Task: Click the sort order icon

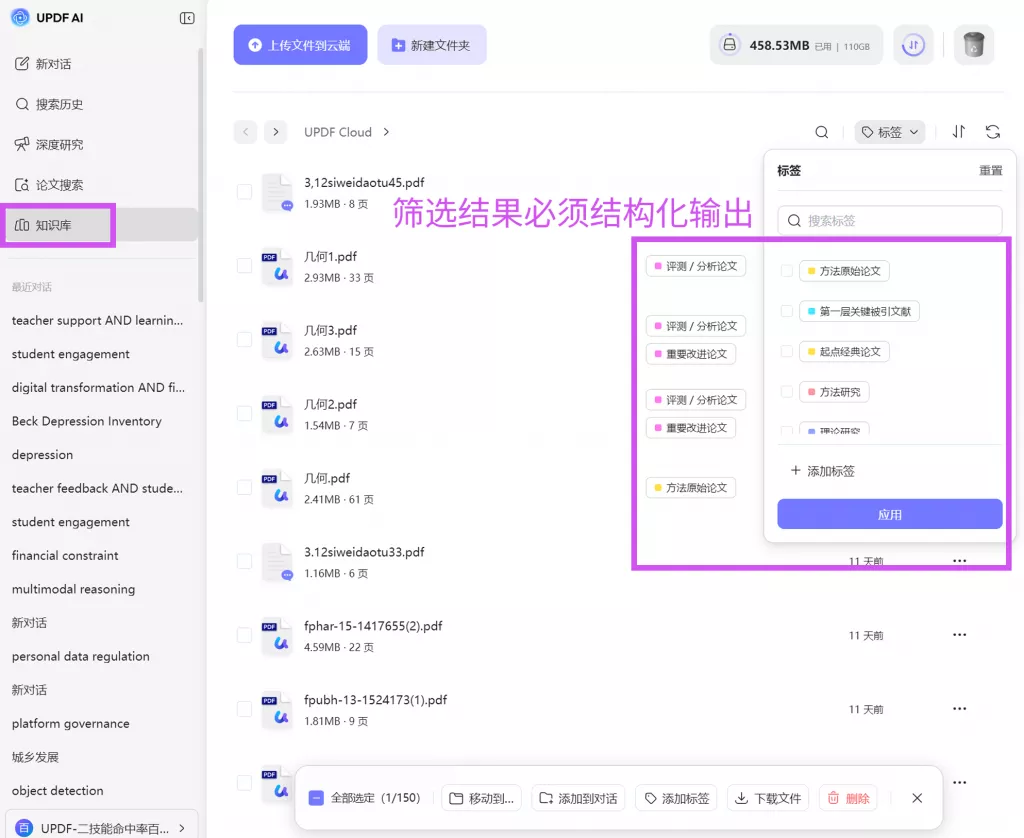Action: 959,132
